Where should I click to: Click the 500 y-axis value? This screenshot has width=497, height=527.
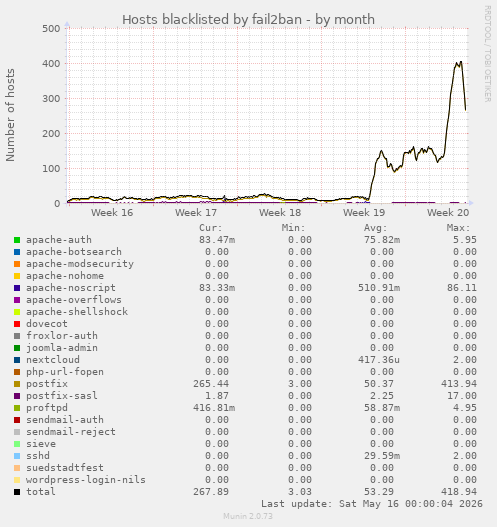(51, 29)
